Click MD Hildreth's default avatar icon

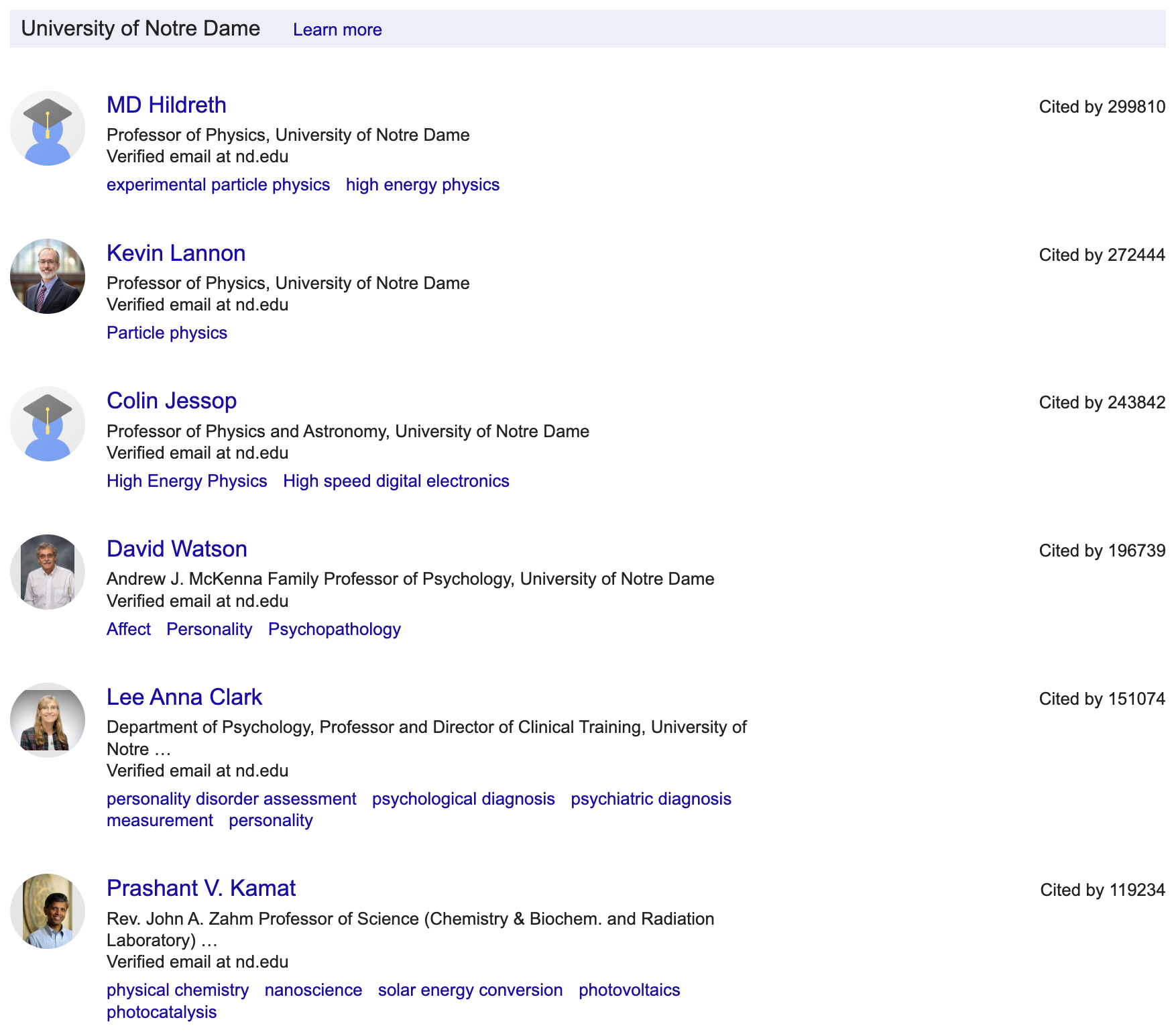48,128
